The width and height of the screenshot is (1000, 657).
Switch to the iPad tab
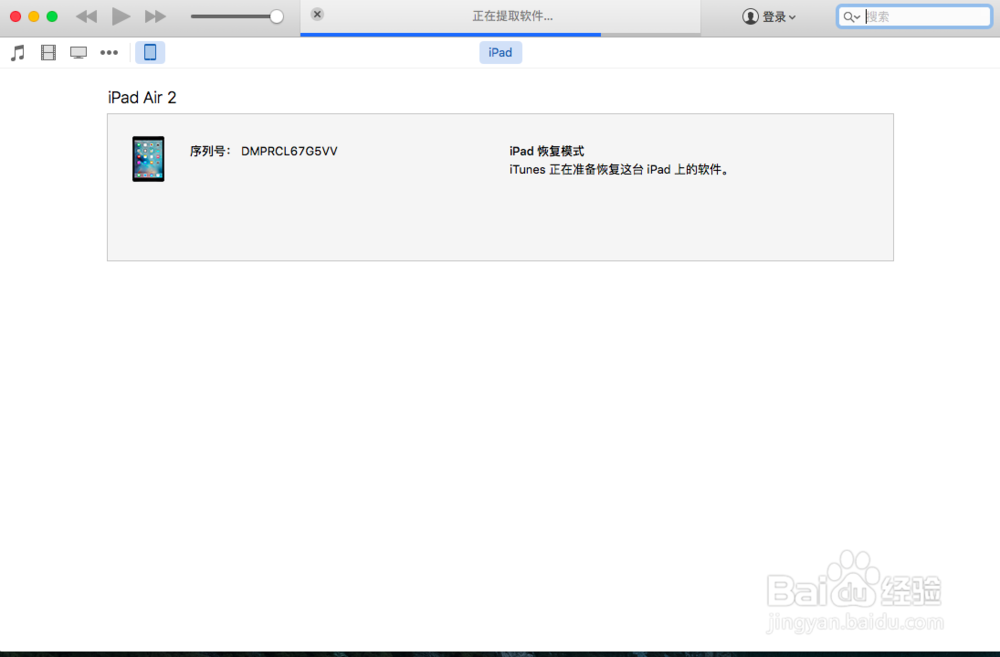(x=500, y=52)
